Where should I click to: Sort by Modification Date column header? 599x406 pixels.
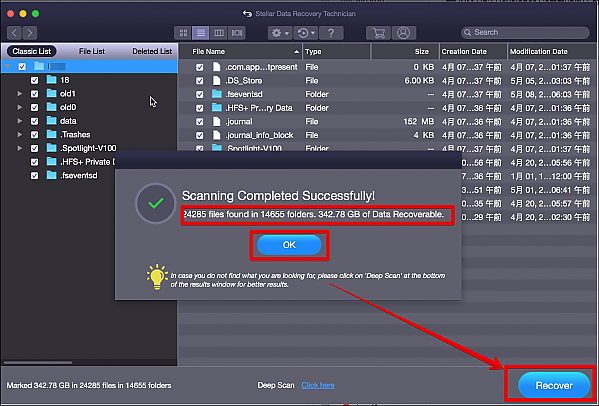pyautogui.click(x=553, y=51)
